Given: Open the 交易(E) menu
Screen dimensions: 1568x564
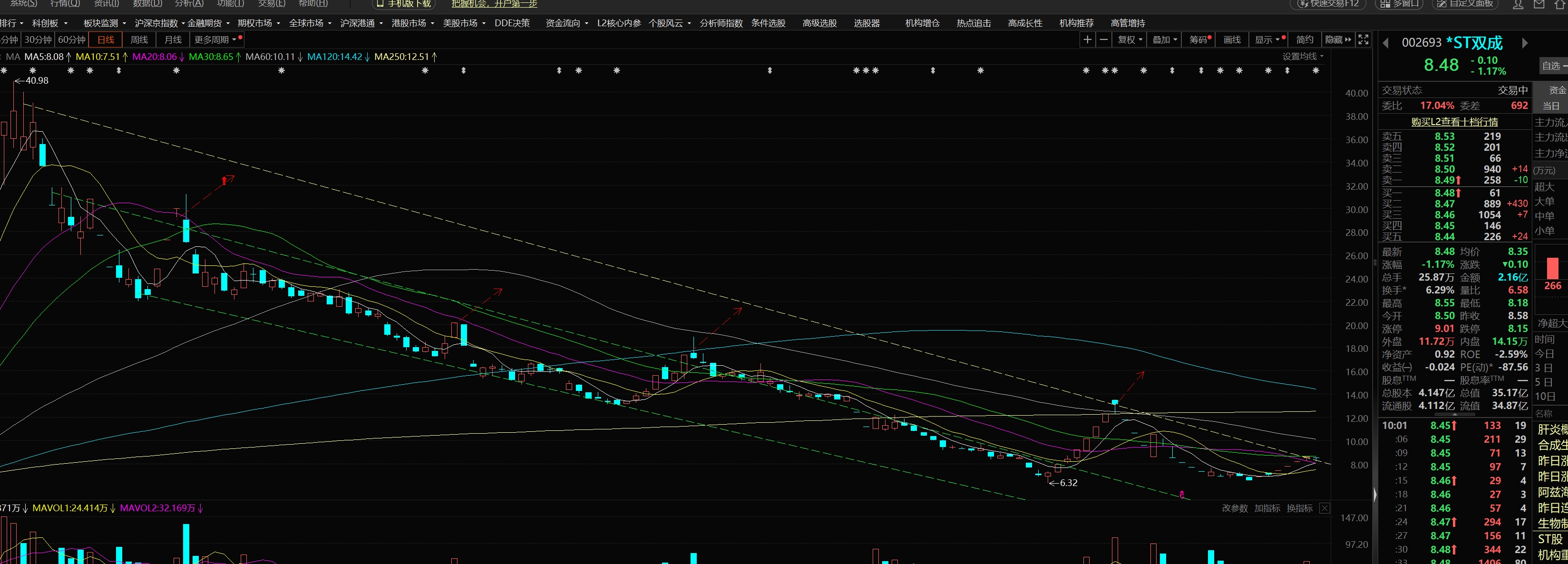Looking at the screenshot, I should pyautogui.click(x=272, y=4).
